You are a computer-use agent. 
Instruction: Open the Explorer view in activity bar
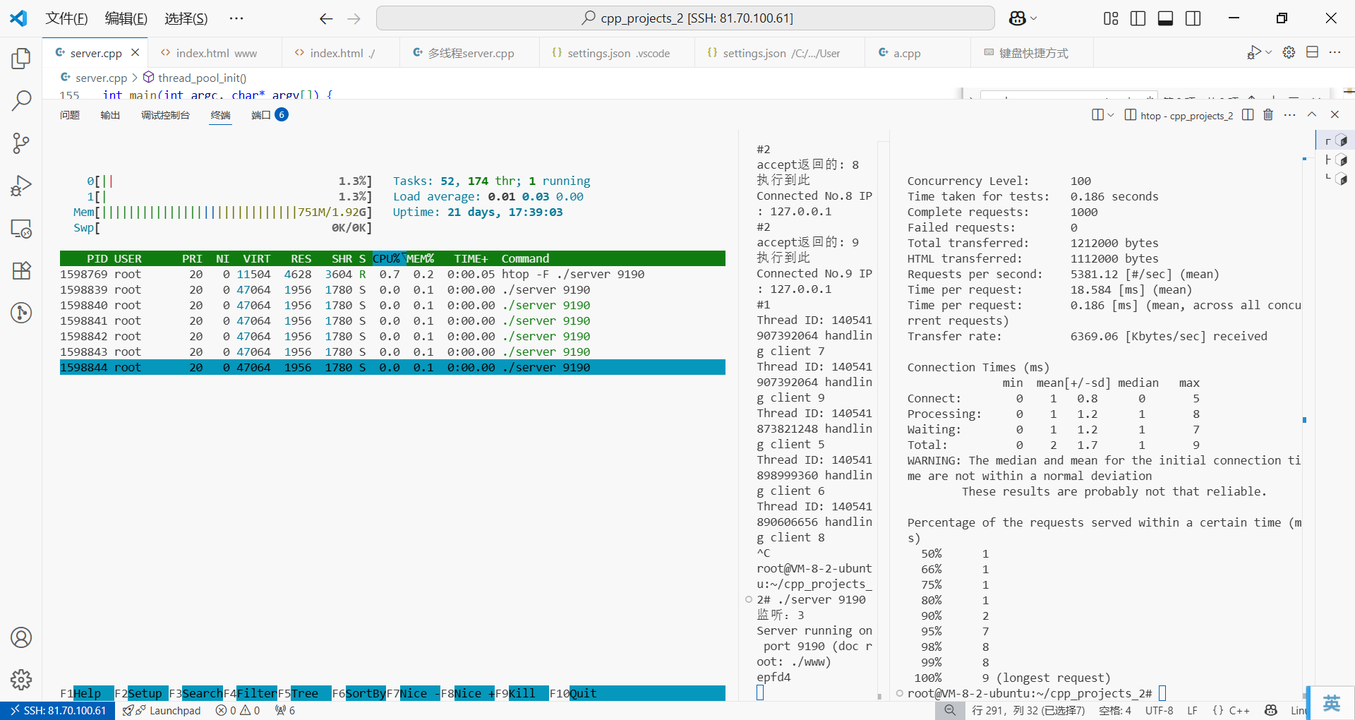21,58
